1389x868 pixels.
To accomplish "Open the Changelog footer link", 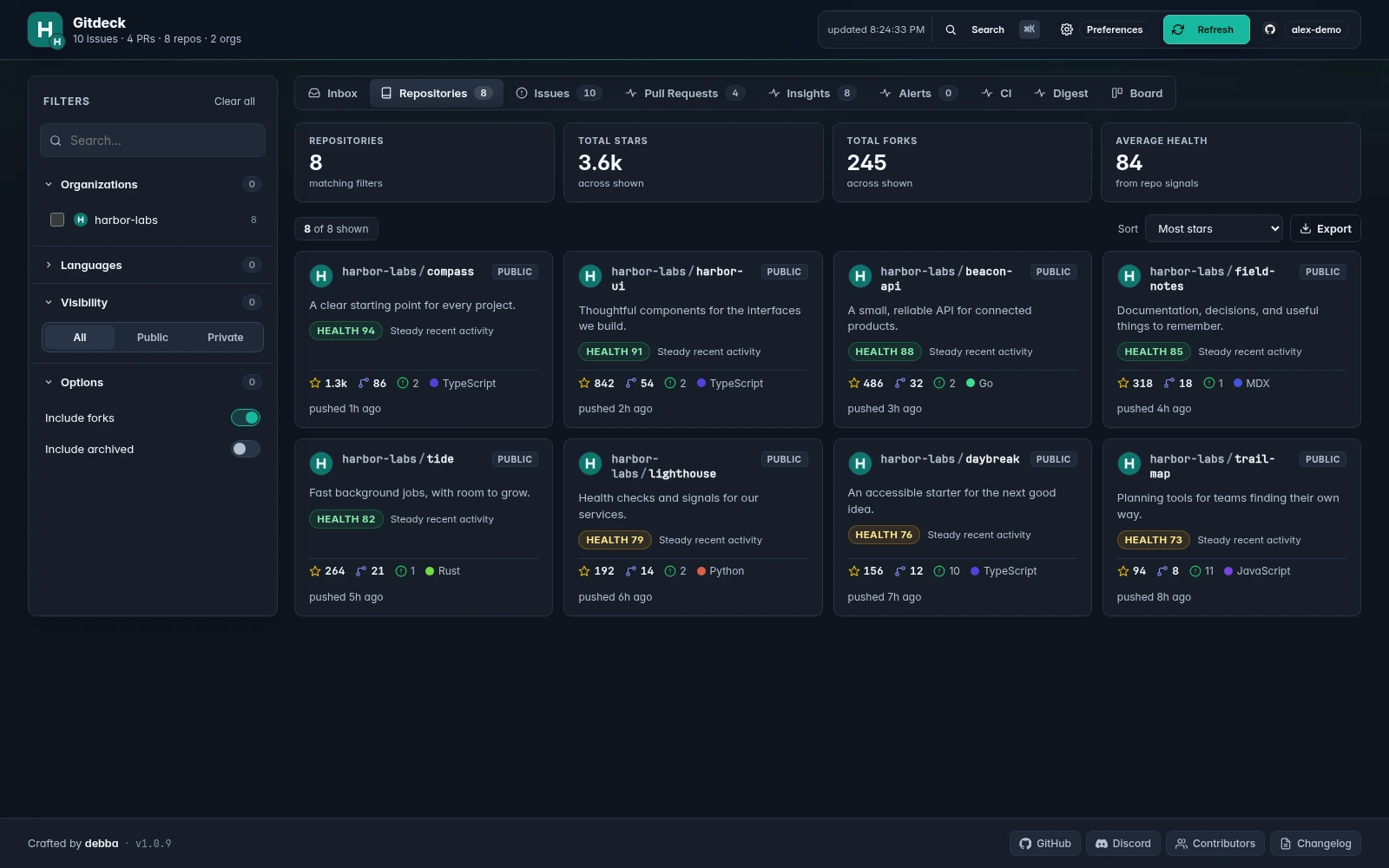I will click(x=1315, y=844).
